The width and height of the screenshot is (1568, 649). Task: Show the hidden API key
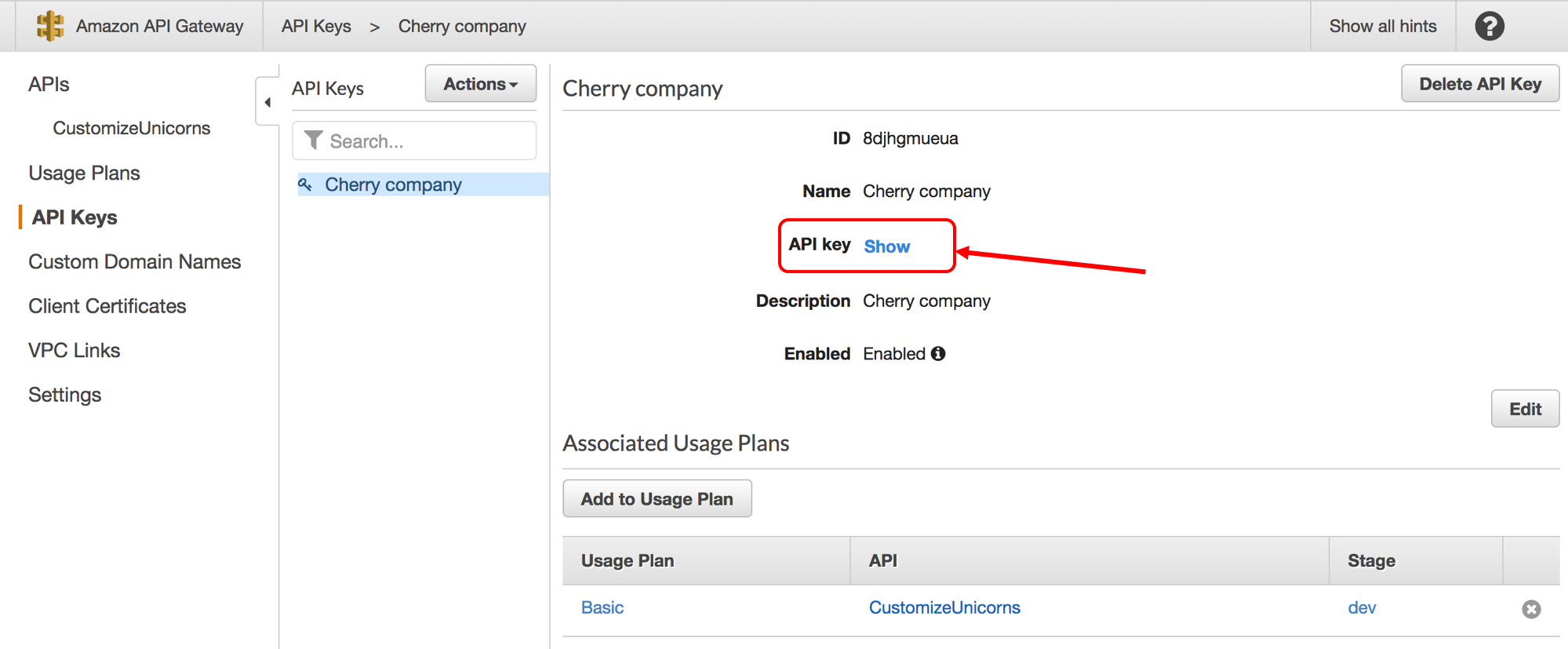coord(886,246)
